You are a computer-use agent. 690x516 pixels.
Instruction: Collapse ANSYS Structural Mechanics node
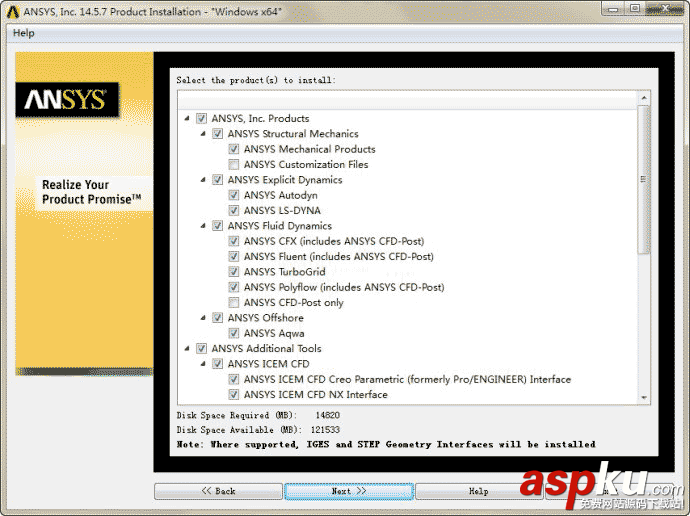[x=203, y=134]
